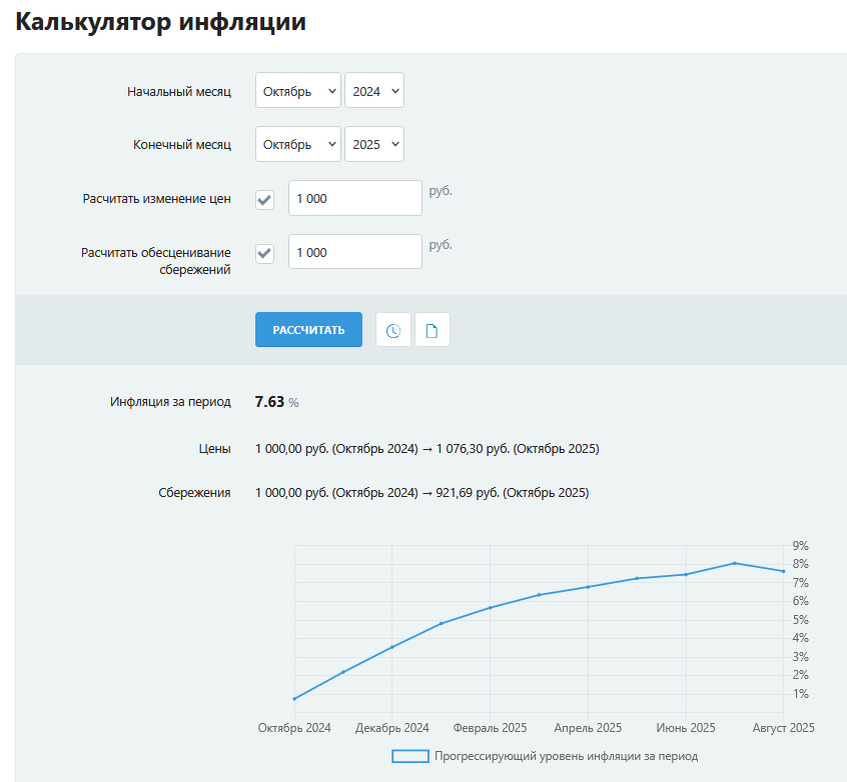Select the savings amount input field
Viewport: 847px width, 782px height.
(354, 251)
